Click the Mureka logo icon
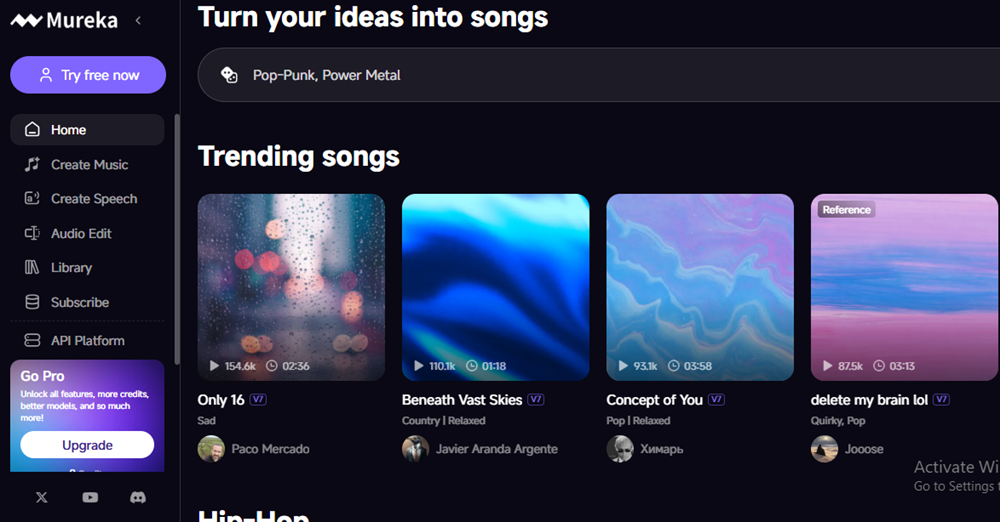The height and width of the screenshot is (522, 1000). [26, 21]
